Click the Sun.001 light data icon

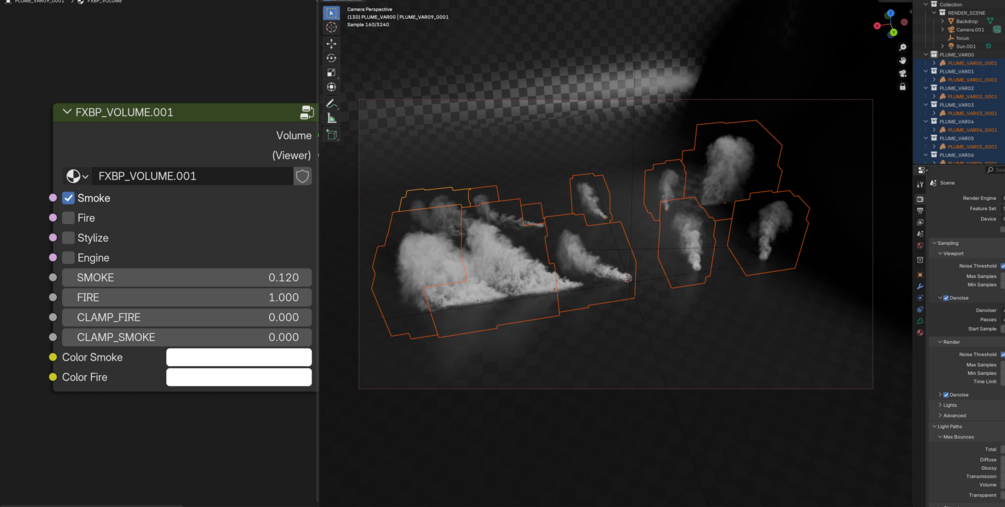click(x=988, y=46)
